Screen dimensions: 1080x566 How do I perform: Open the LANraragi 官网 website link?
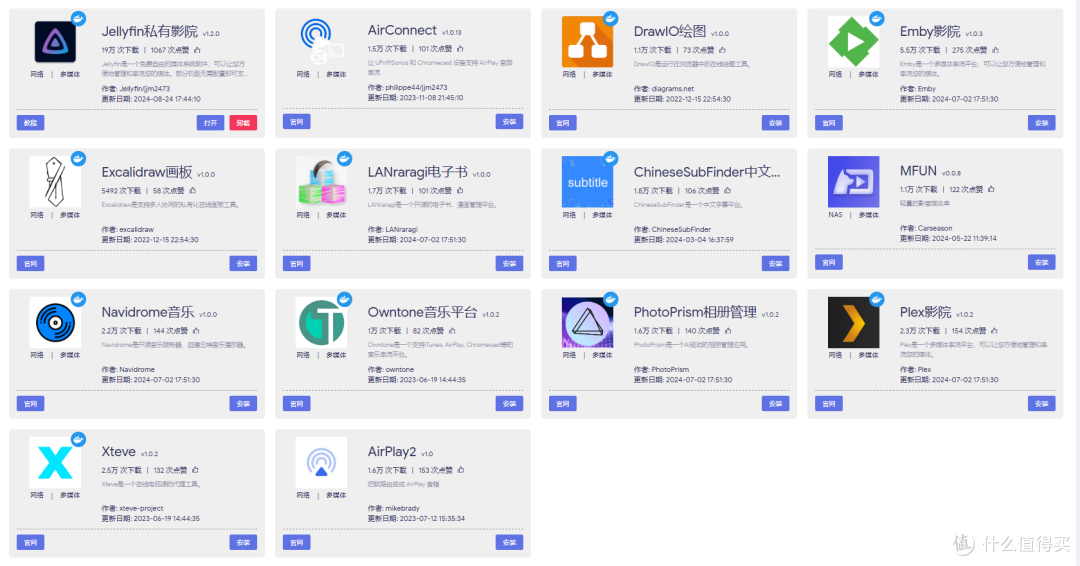pyautogui.click(x=296, y=263)
